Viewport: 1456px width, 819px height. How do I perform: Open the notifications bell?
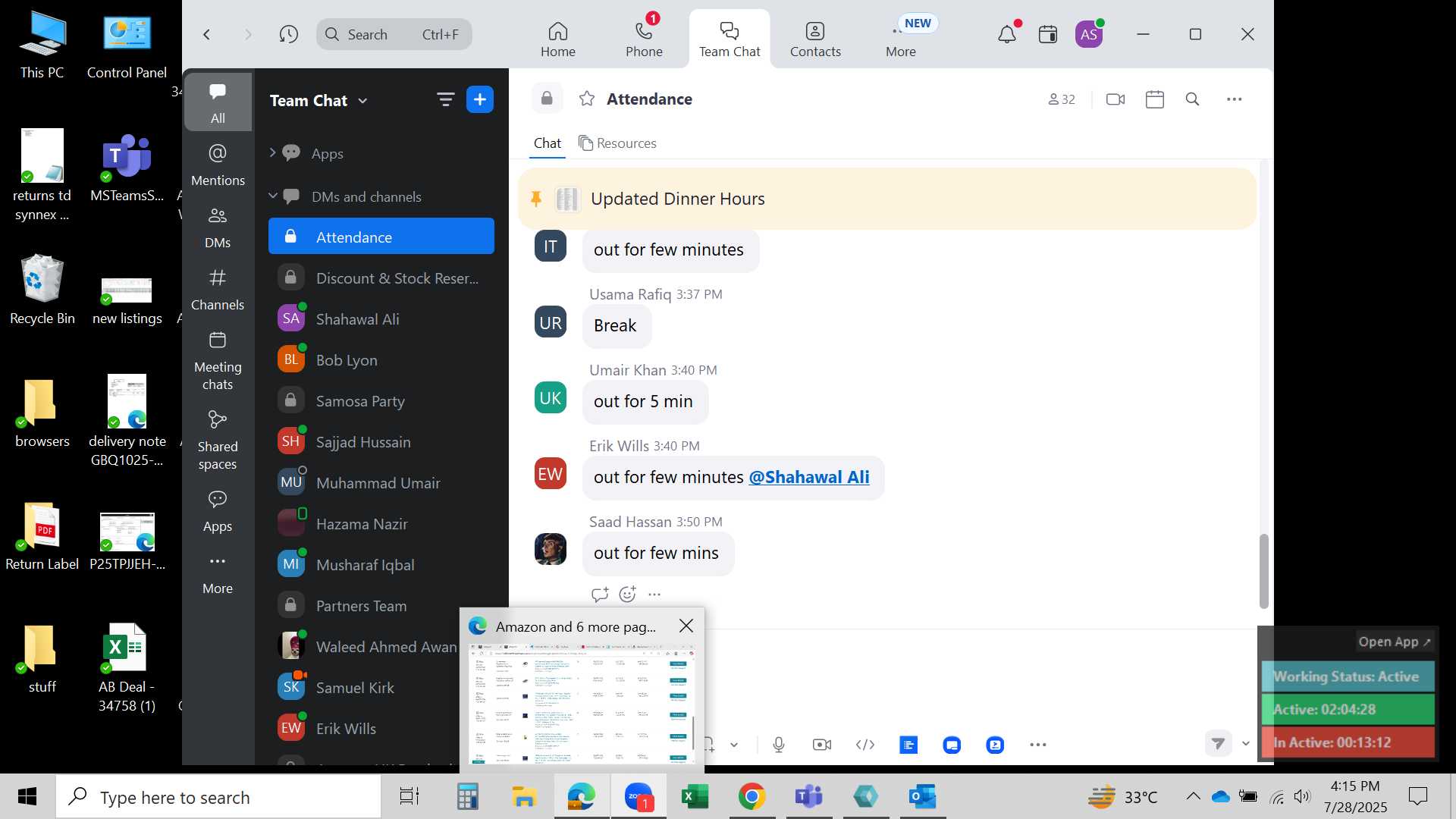coord(1007,34)
